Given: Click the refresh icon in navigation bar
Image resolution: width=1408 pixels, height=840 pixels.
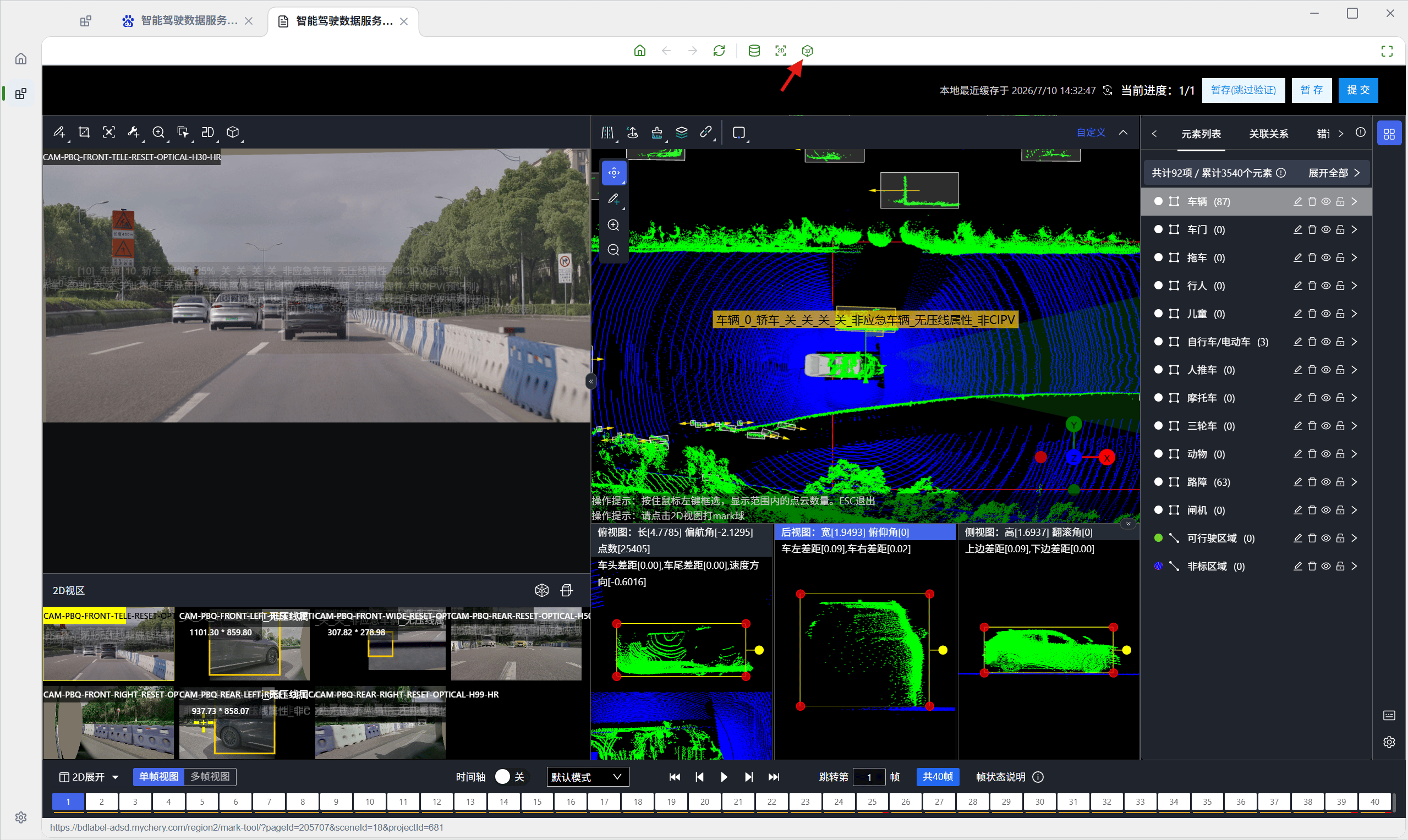Looking at the screenshot, I should point(719,51).
